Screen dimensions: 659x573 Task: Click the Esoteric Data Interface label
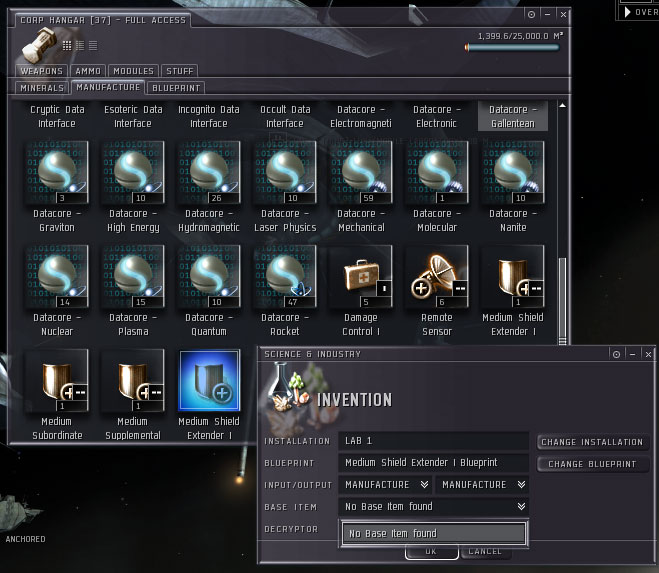pos(133,116)
